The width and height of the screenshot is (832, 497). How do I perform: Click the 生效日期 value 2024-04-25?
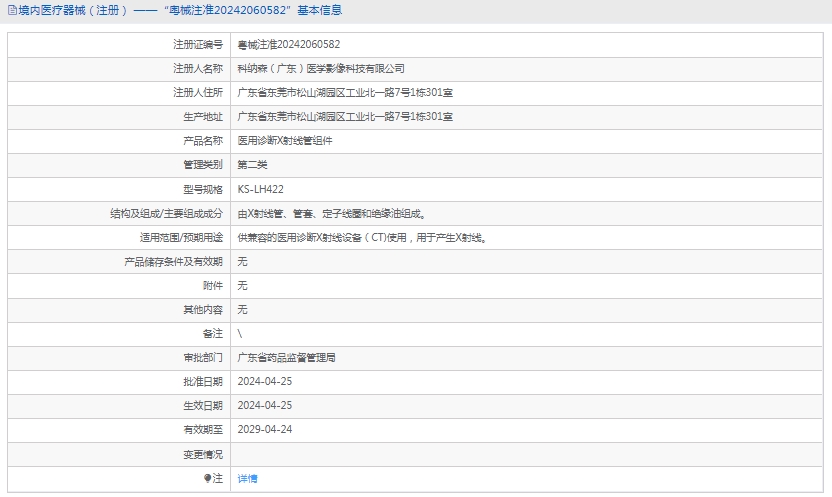pyautogui.click(x=264, y=405)
